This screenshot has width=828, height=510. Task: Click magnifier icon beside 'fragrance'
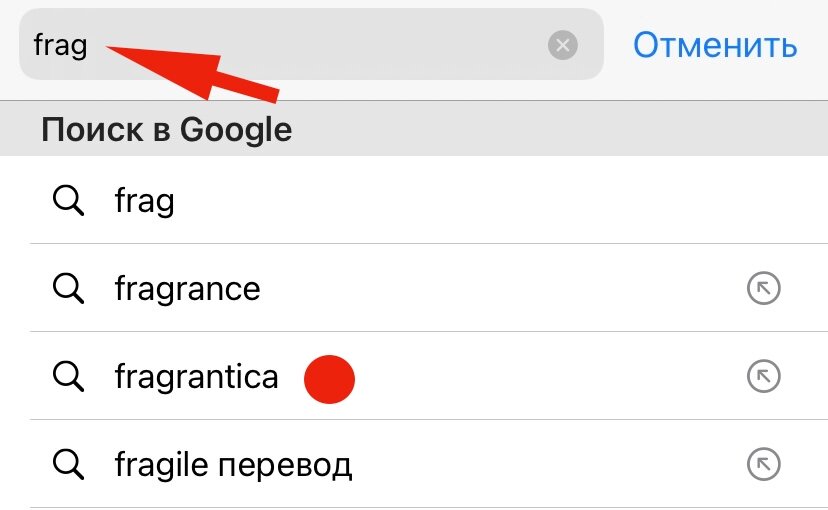[x=68, y=289]
